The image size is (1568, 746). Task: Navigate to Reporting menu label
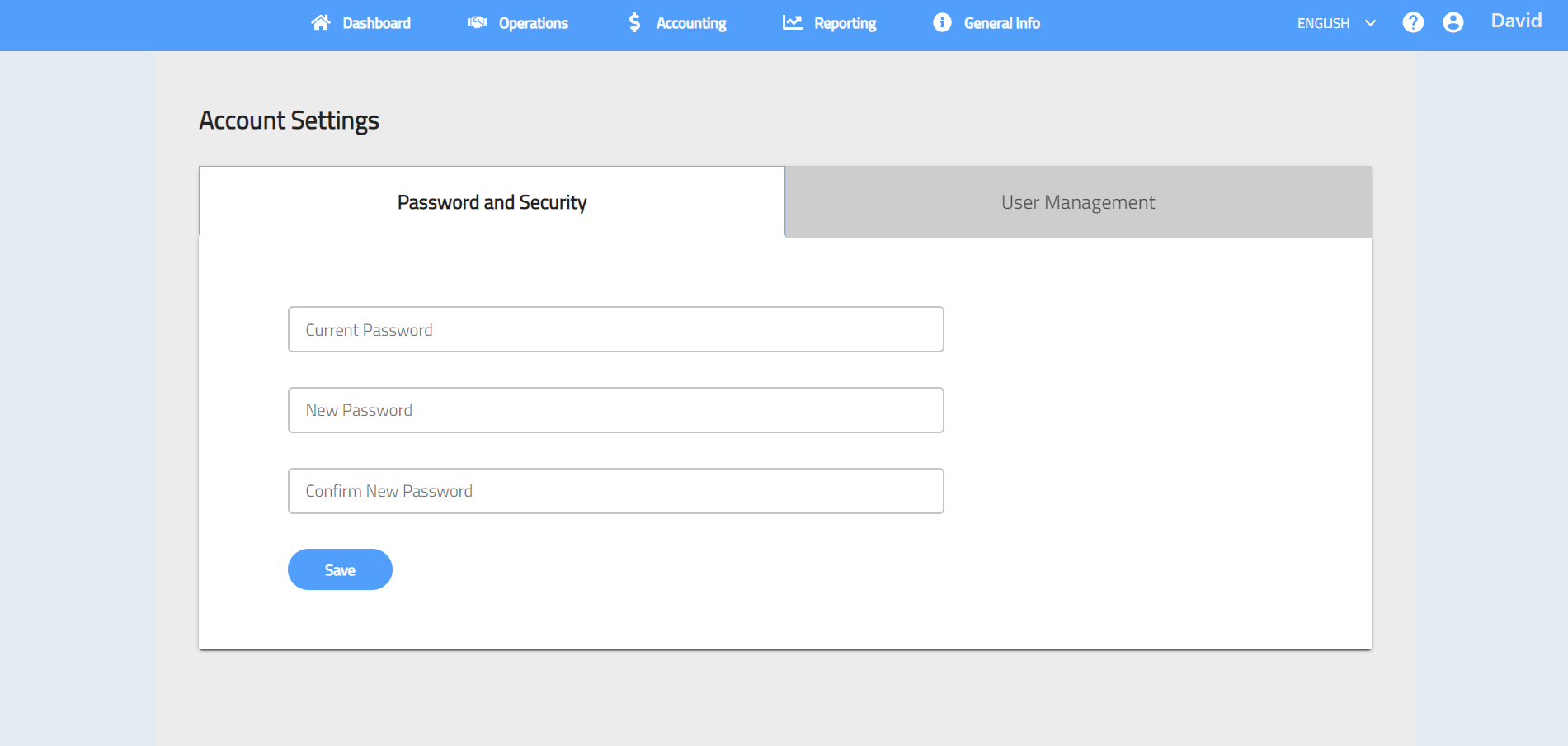click(x=845, y=23)
